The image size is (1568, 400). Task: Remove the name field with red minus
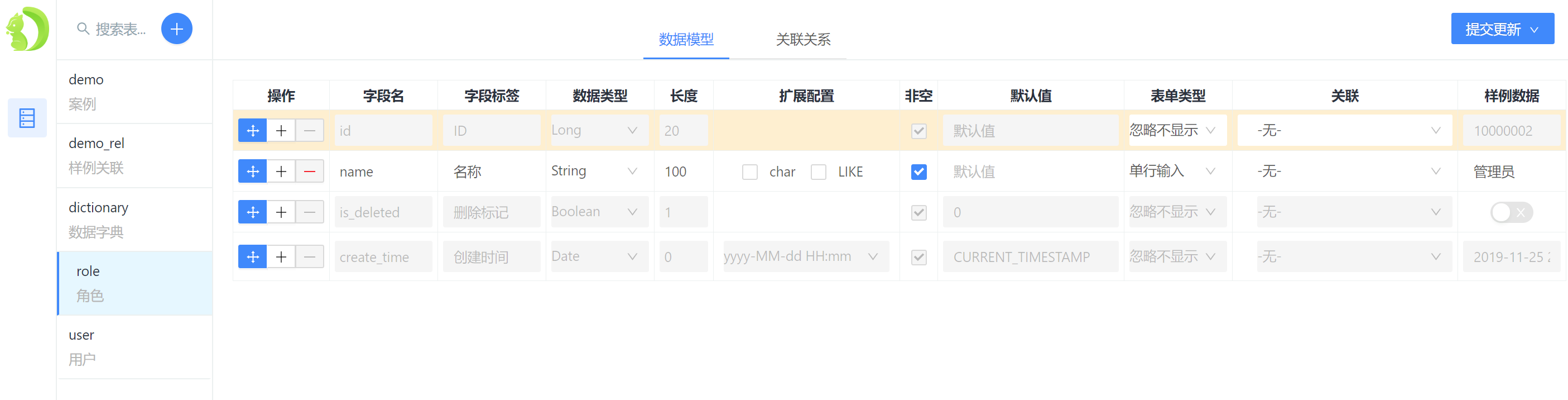tap(310, 172)
